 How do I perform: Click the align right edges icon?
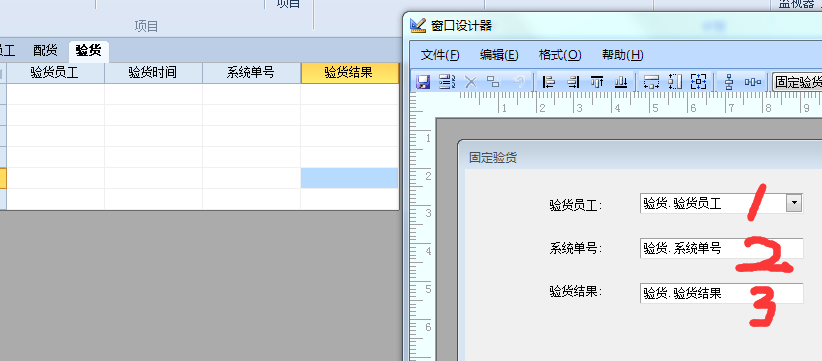coord(573,82)
